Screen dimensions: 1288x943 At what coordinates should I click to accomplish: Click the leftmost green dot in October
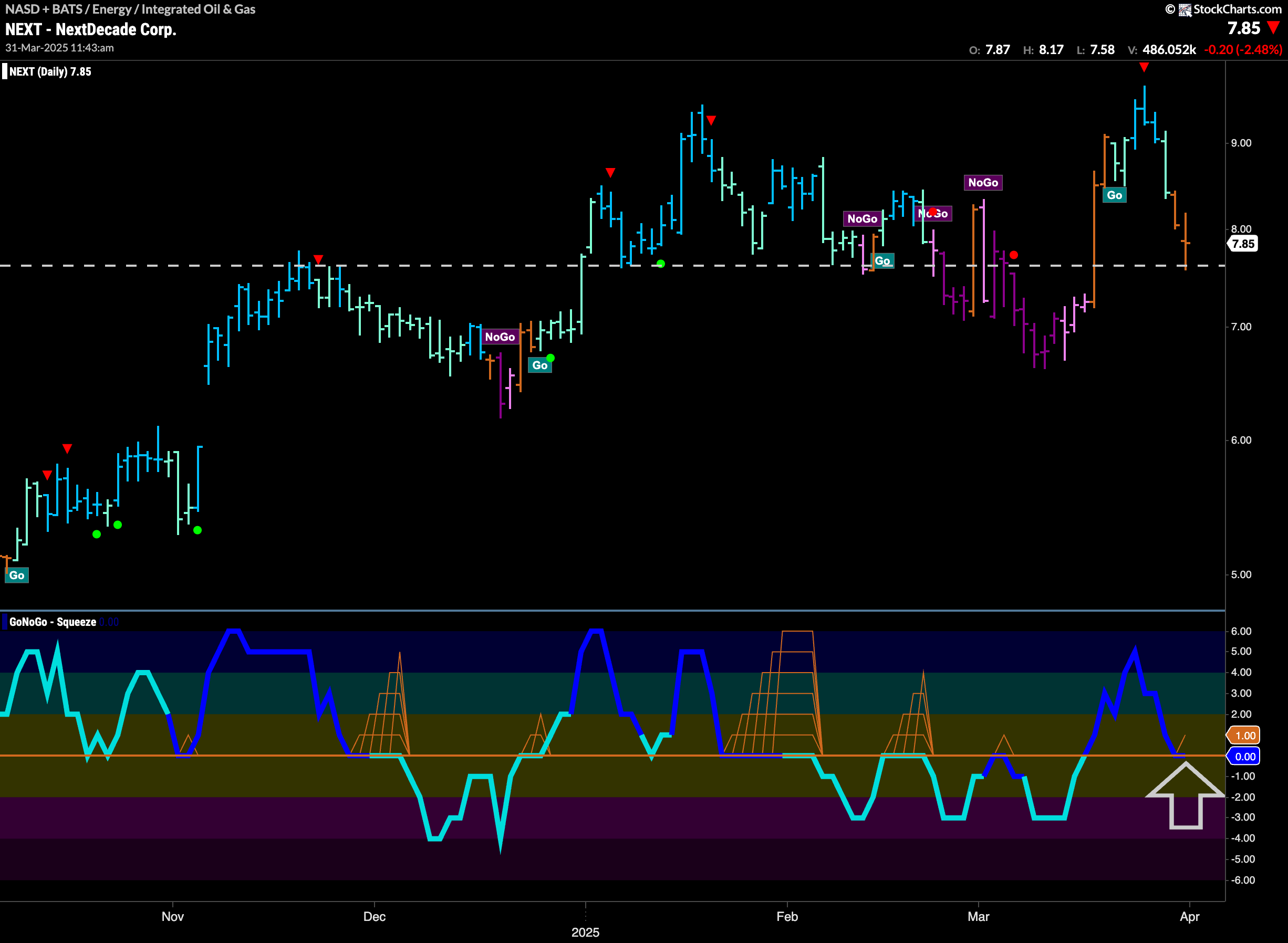click(97, 535)
